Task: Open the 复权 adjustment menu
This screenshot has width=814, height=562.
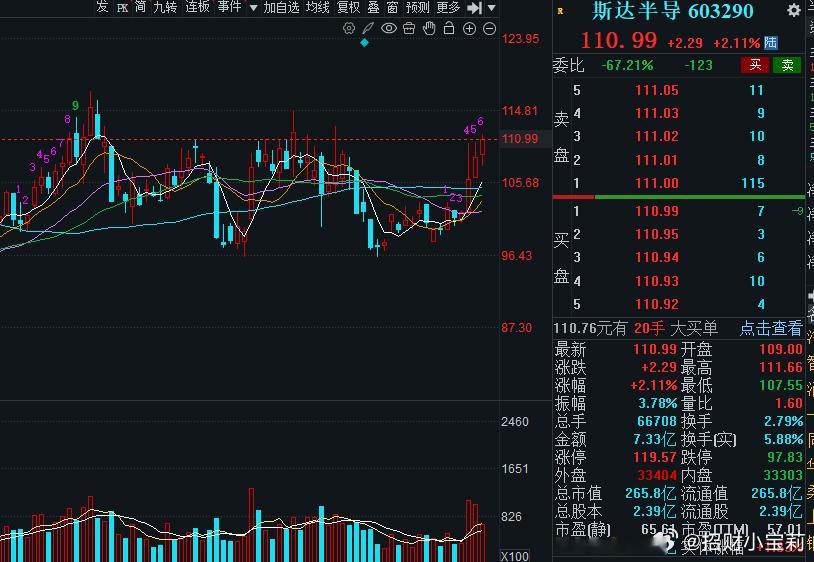Action: [349, 7]
